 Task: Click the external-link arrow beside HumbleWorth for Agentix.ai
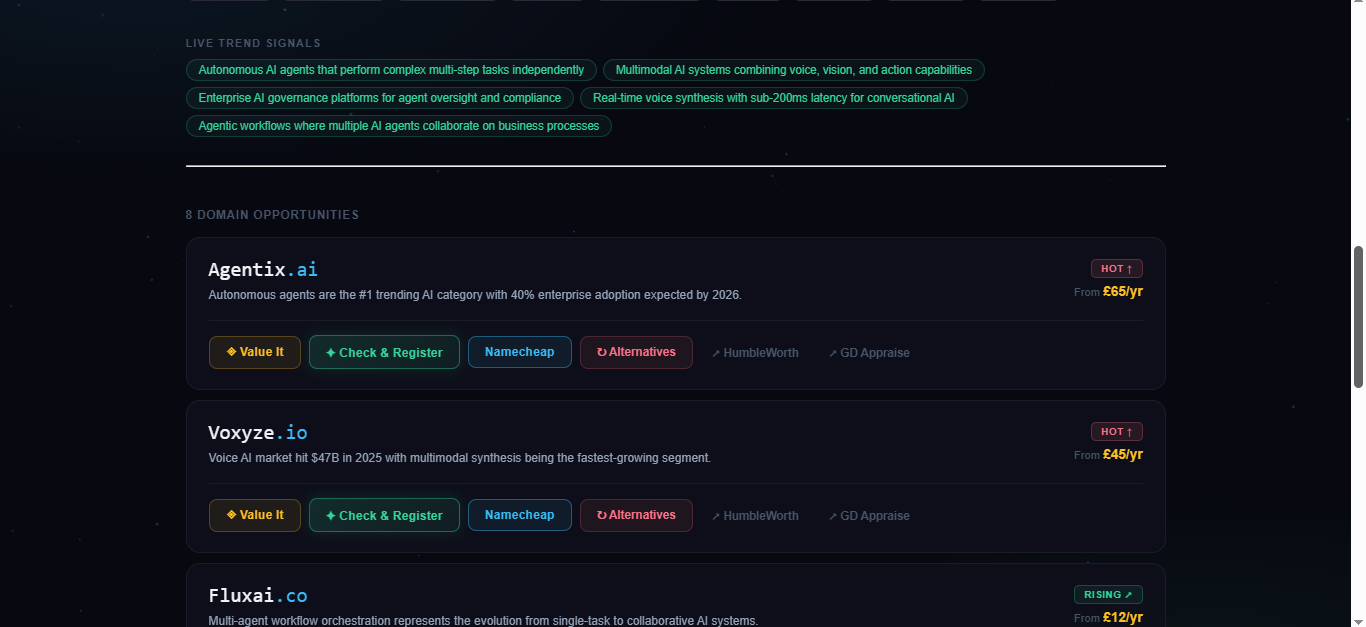point(716,352)
